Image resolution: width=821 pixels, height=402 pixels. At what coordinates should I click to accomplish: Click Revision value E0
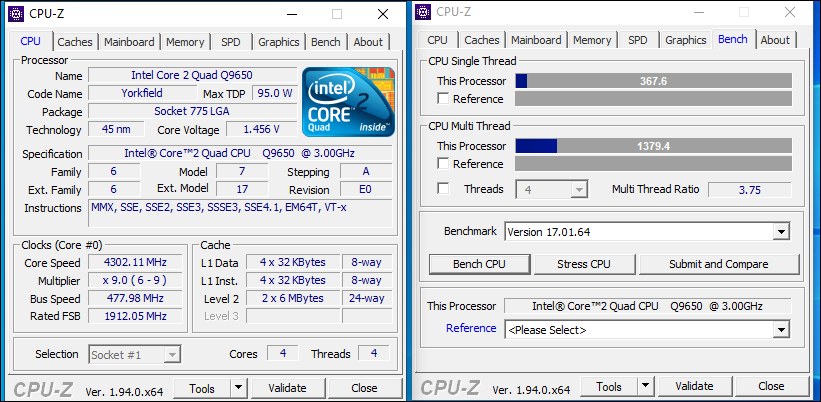point(365,189)
